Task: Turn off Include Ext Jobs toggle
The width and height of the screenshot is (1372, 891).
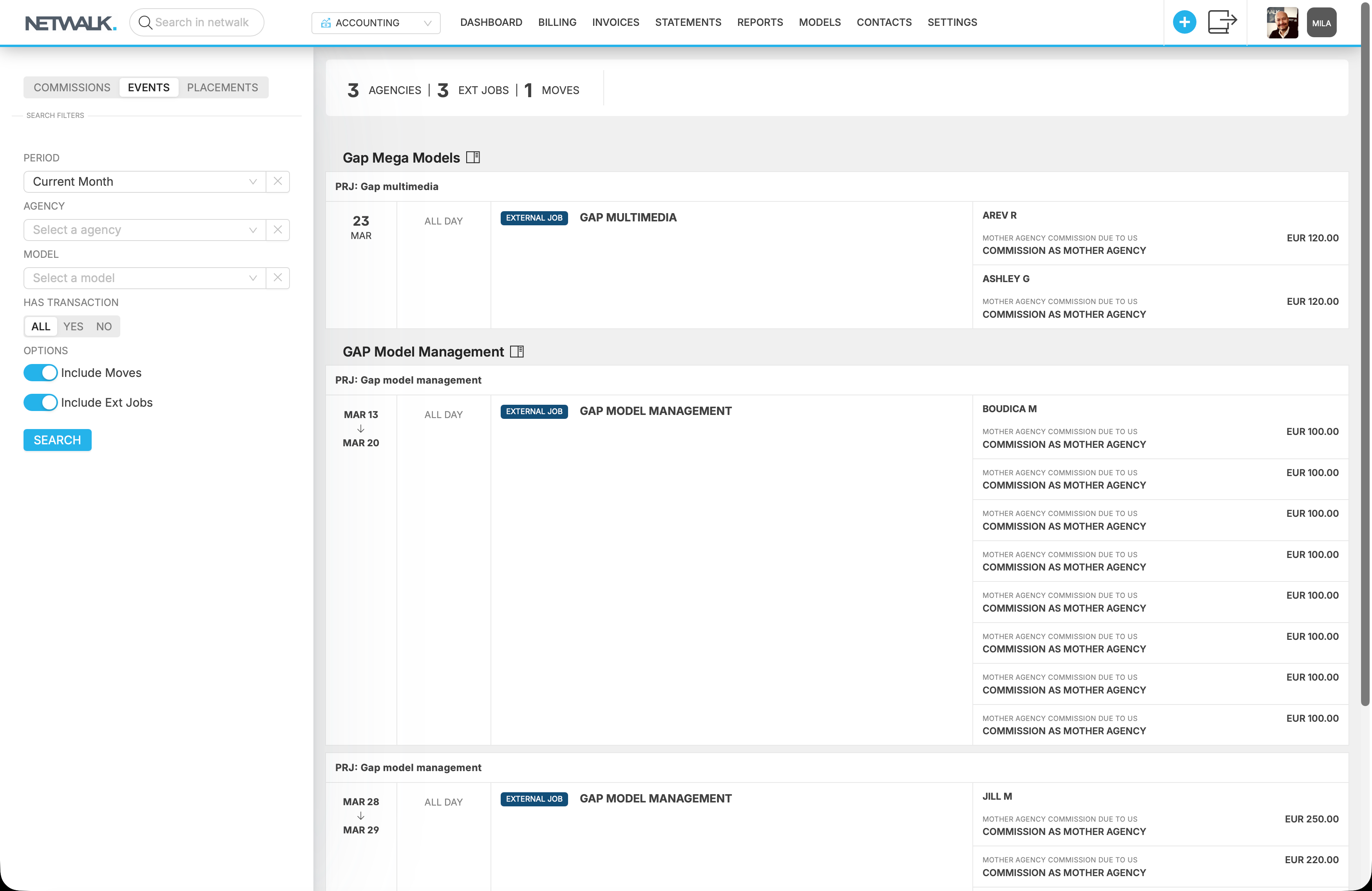Action: [40, 402]
